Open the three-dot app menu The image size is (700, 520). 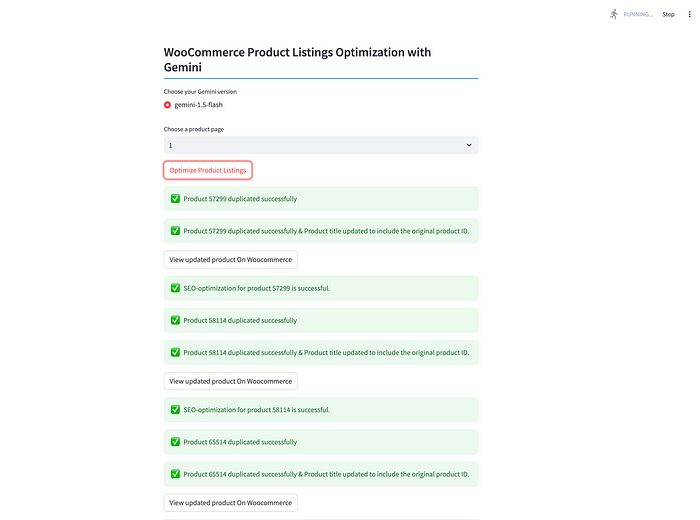[689, 14]
